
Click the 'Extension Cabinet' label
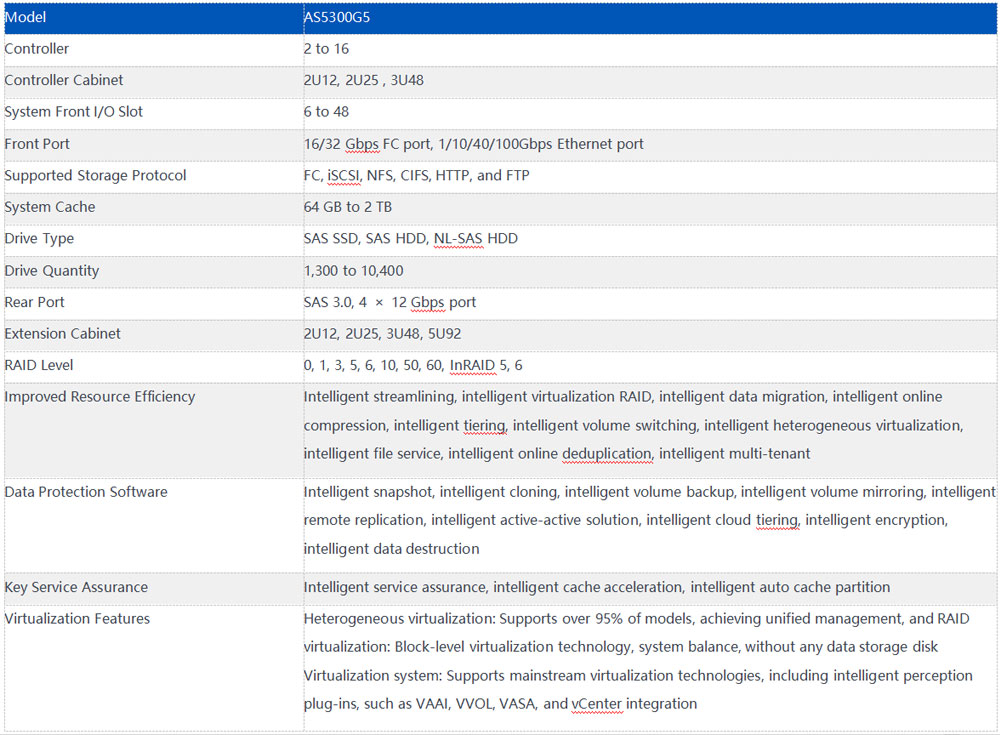coord(62,334)
